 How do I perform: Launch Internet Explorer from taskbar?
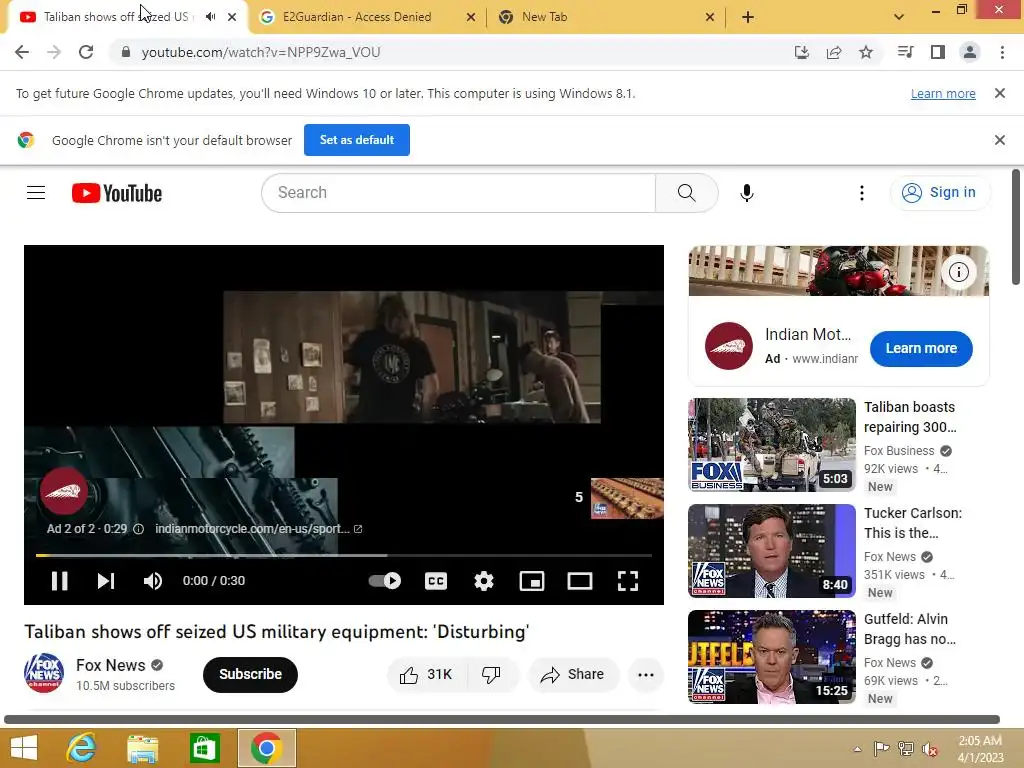82,748
